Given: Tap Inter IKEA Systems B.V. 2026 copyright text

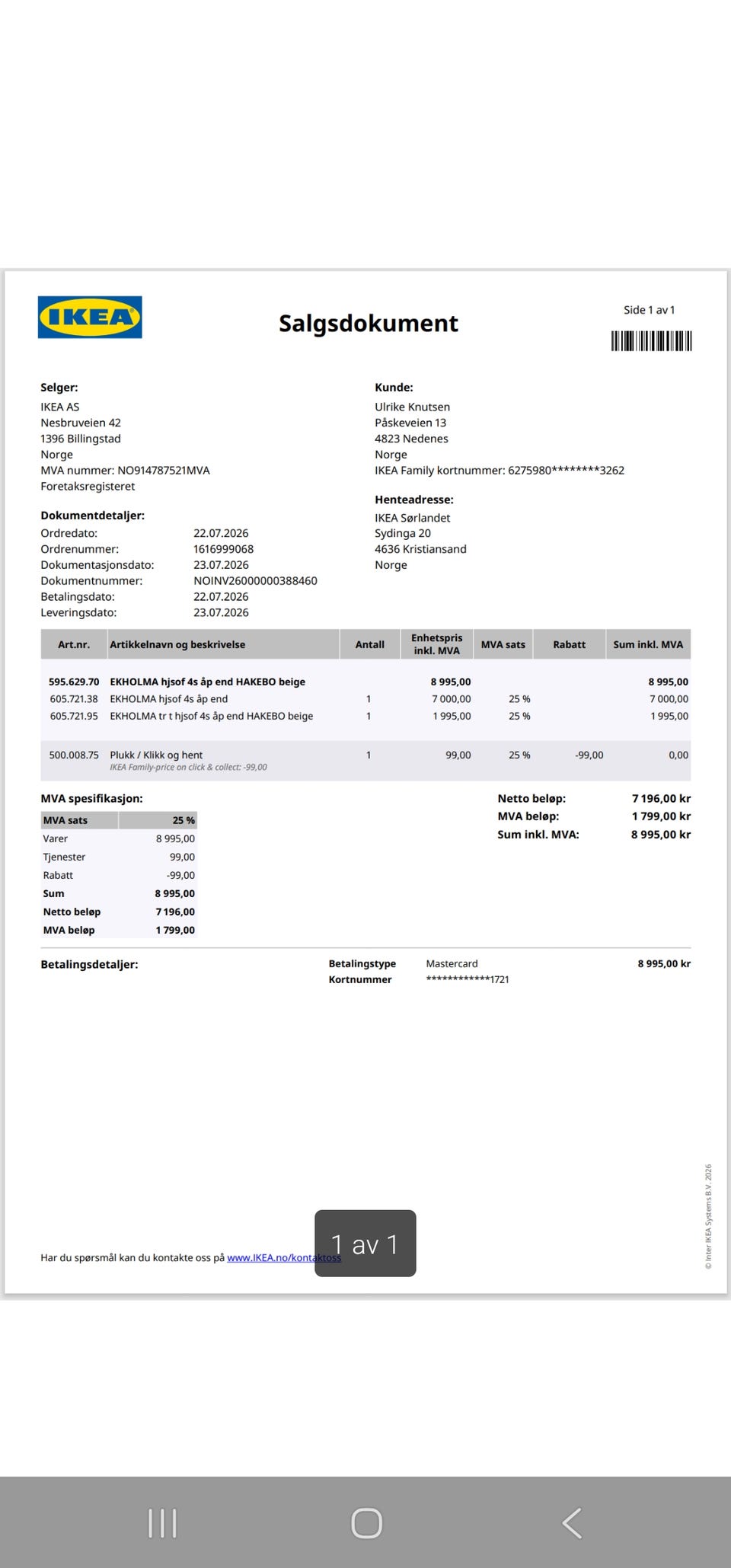Looking at the screenshot, I should (708, 1216).
